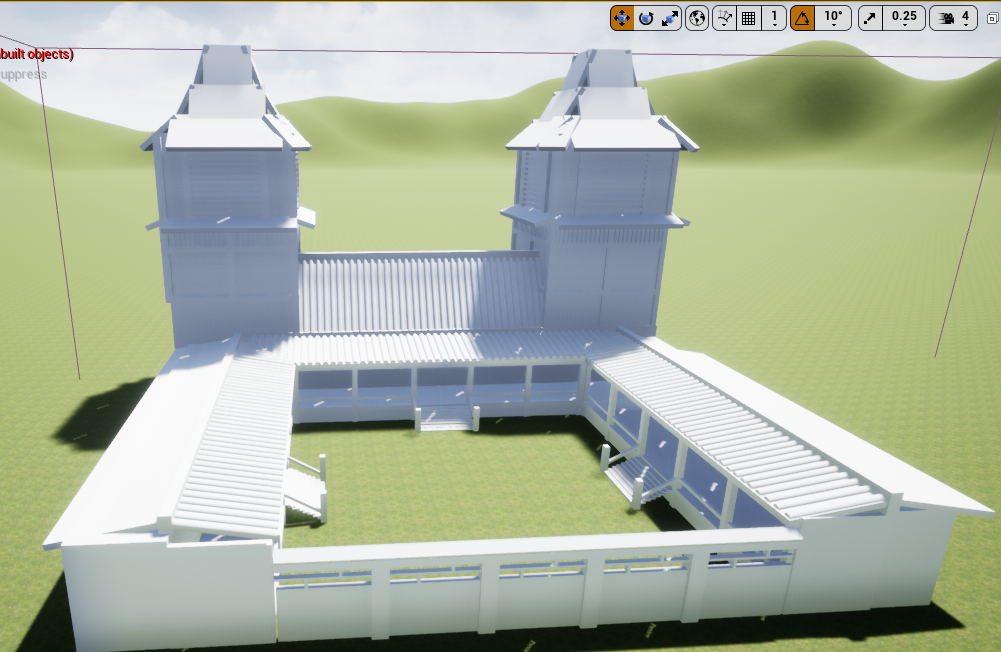Open the camera speed setting
The height and width of the screenshot is (652, 1001).
point(954,18)
